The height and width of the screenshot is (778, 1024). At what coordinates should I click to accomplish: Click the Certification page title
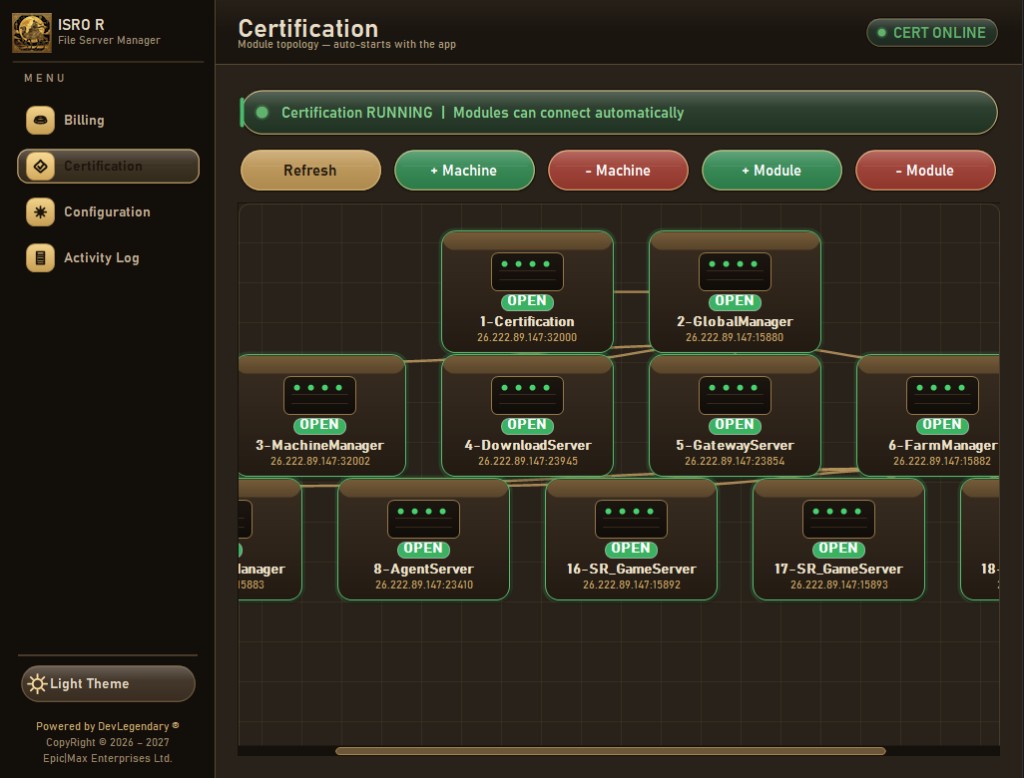pyautogui.click(x=308, y=29)
